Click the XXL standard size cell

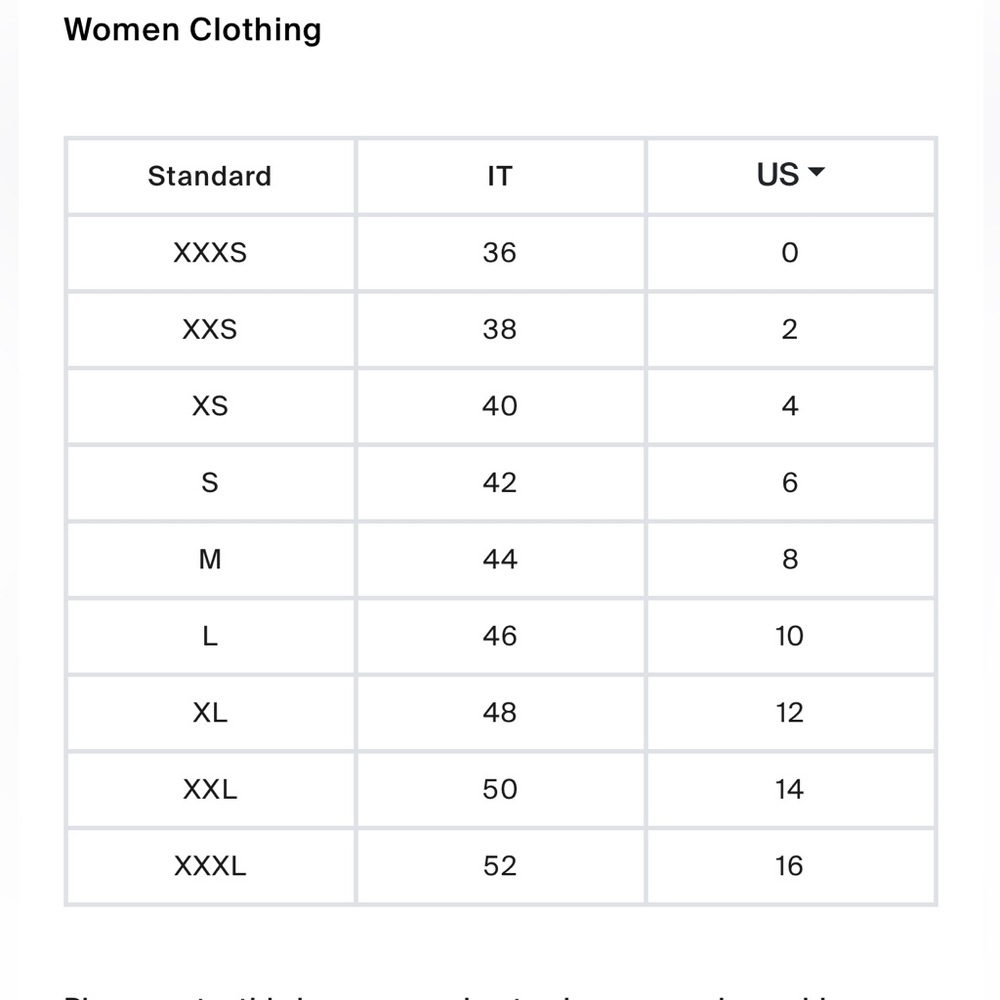210,790
